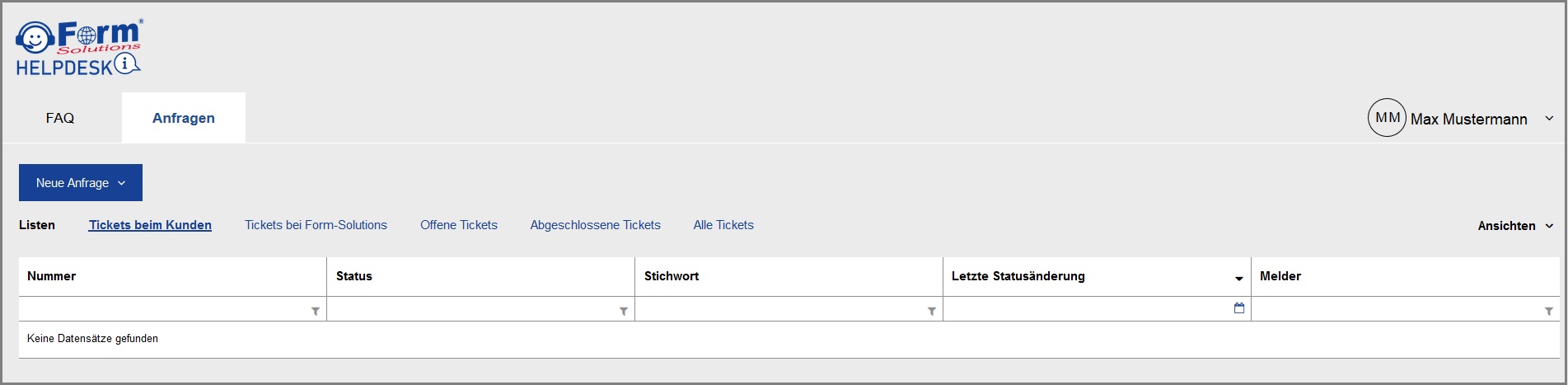
Task: Expand the Ansichten views dropdown
Action: click(1515, 226)
